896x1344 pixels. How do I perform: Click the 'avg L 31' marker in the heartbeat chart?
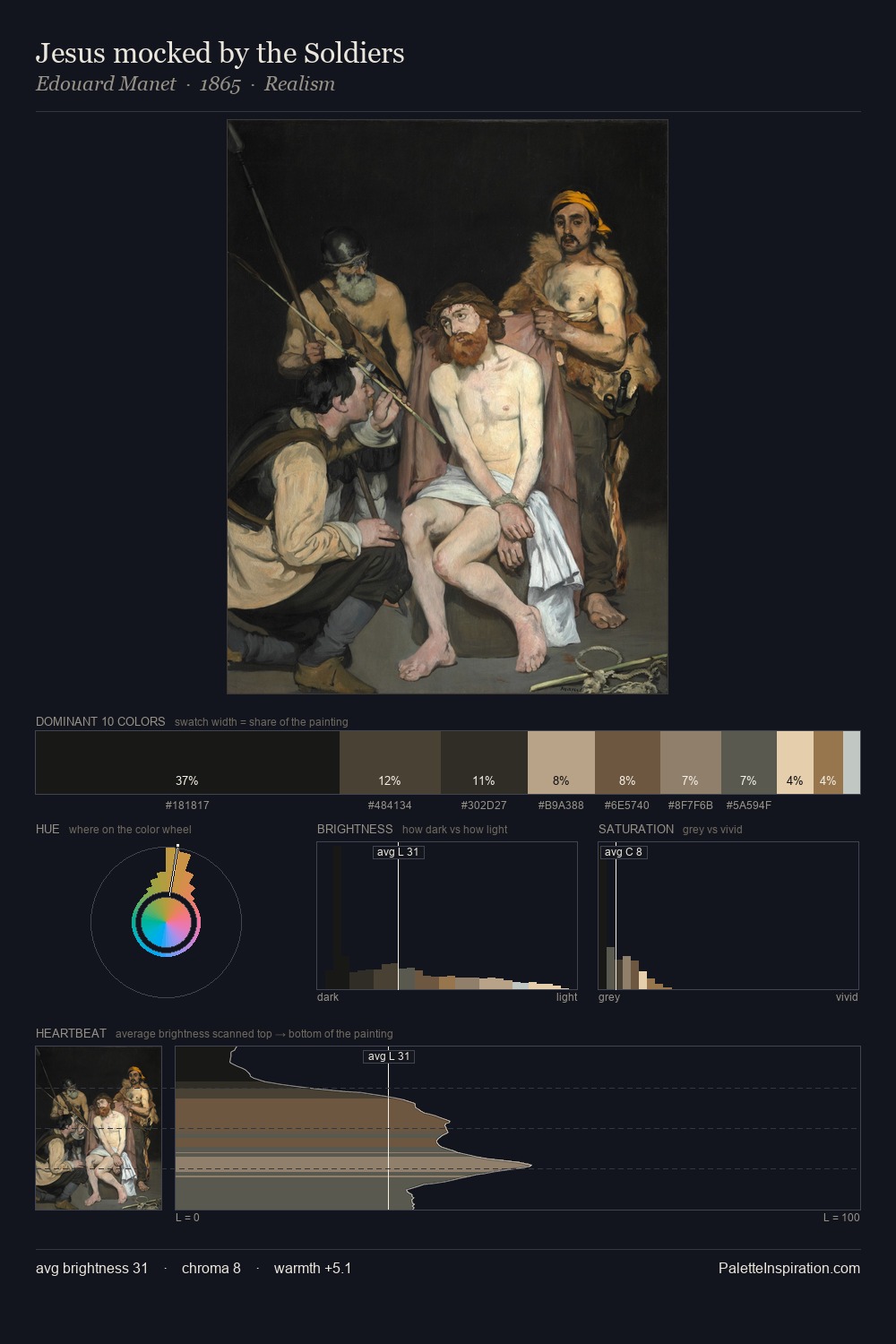pyautogui.click(x=389, y=1056)
